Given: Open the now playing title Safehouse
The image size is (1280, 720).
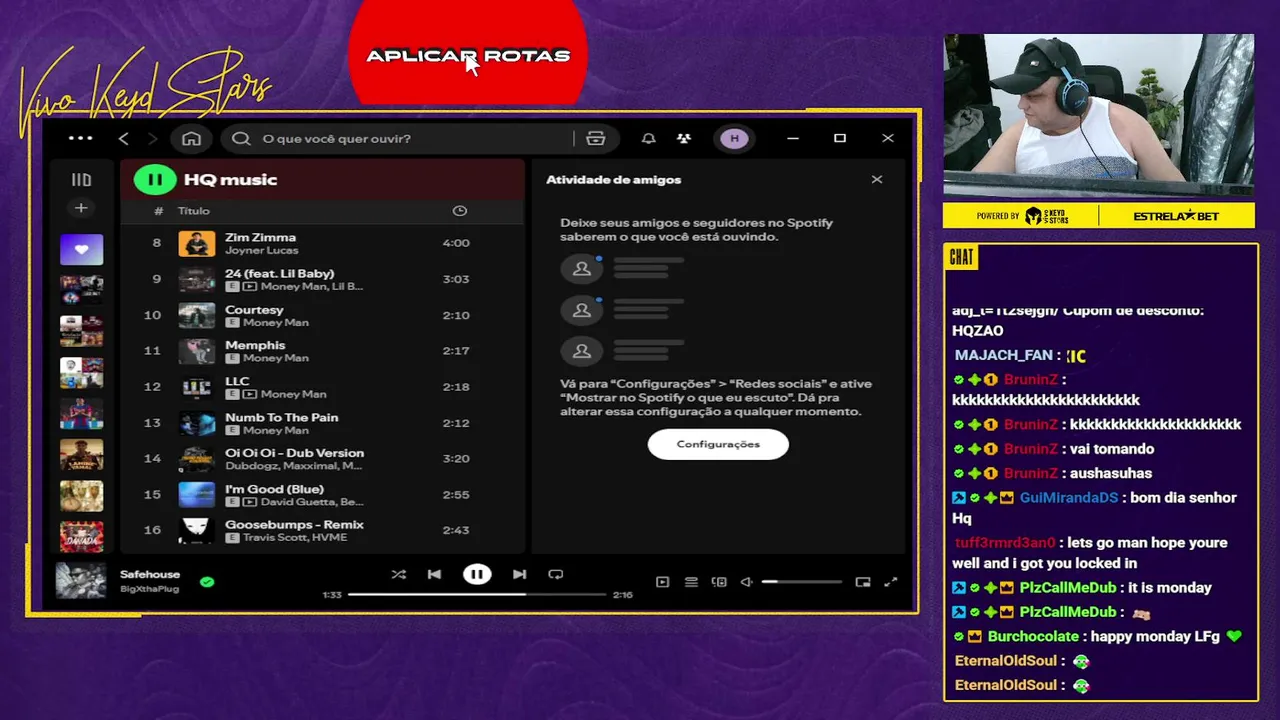Looking at the screenshot, I should pyautogui.click(x=150, y=575).
